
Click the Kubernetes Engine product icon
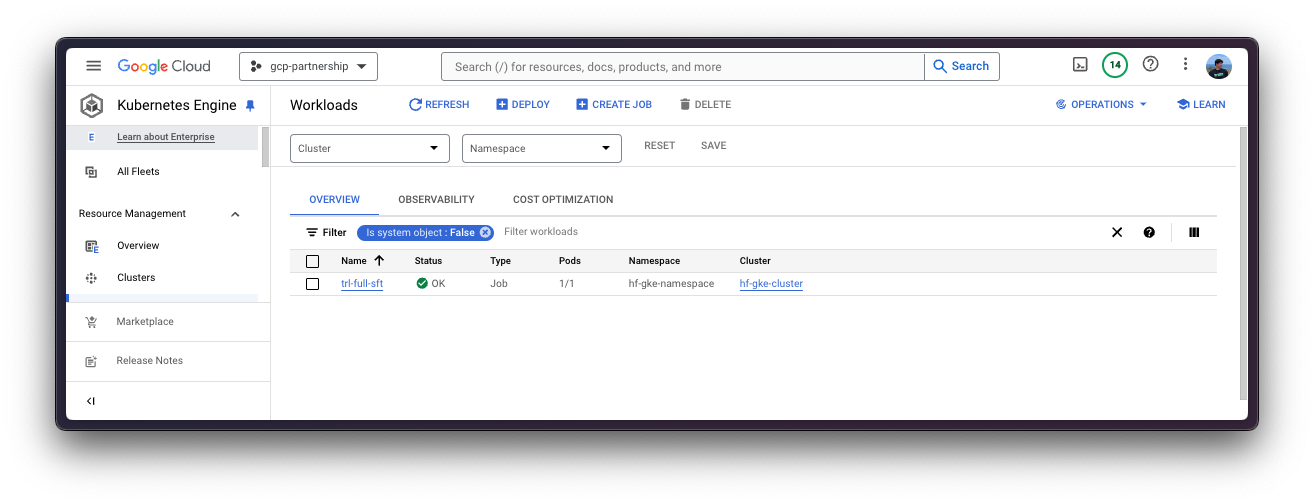click(x=92, y=105)
